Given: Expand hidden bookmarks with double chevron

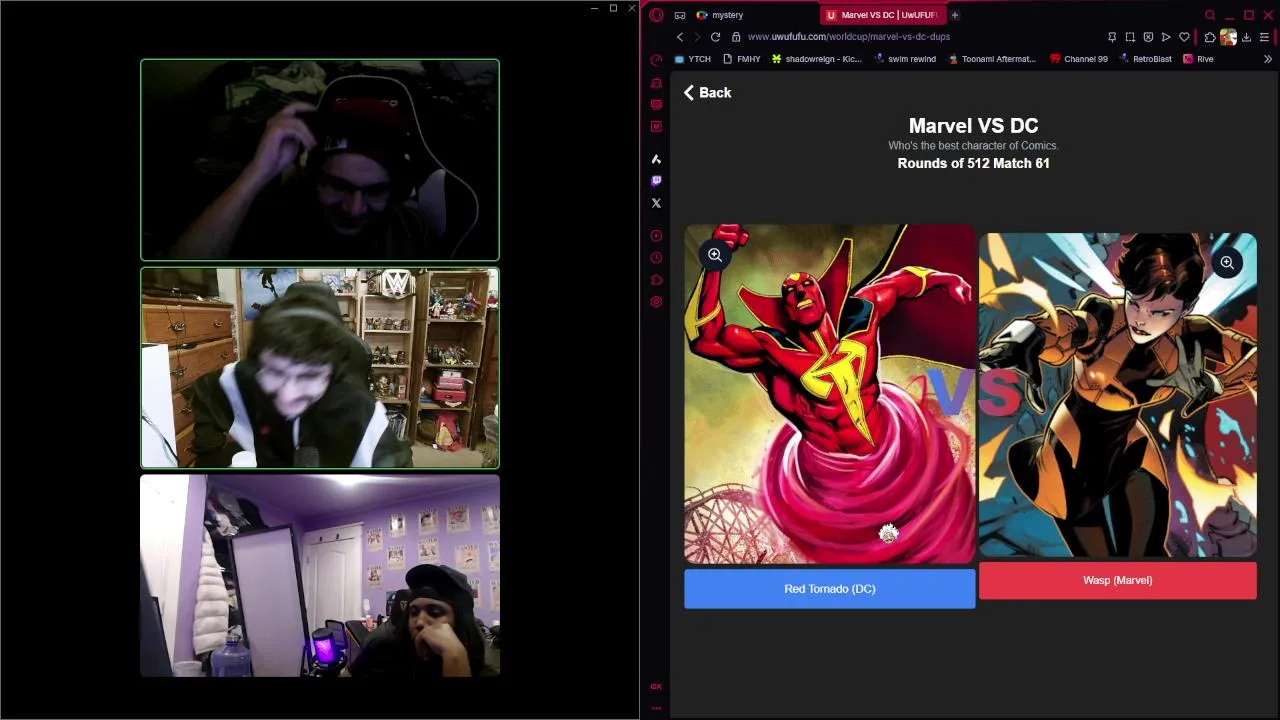Looking at the screenshot, I should pos(1267,59).
